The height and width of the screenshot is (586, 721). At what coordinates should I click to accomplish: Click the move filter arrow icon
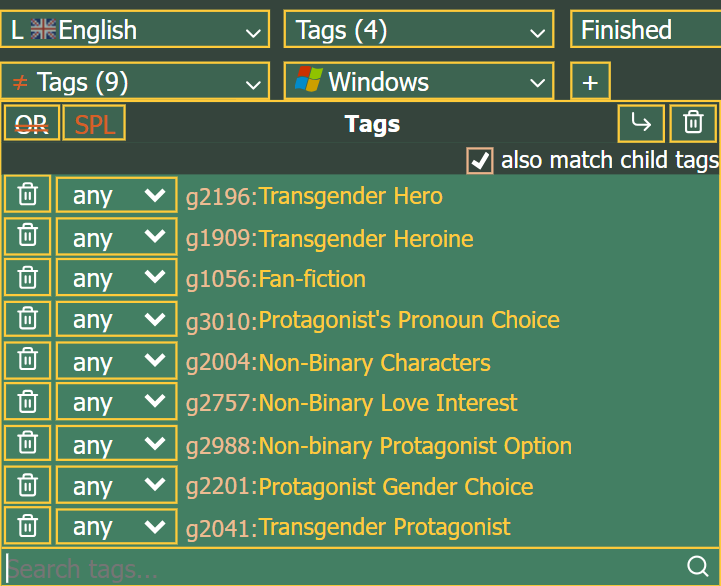[641, 123]
